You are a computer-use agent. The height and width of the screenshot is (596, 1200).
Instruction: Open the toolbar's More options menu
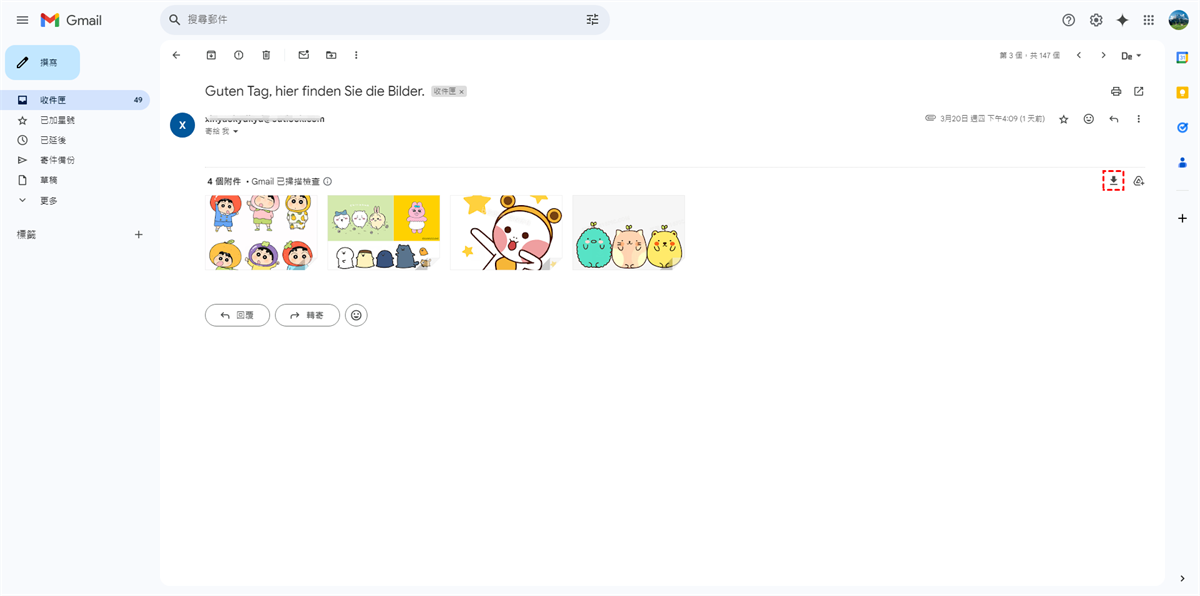(356, 55)
